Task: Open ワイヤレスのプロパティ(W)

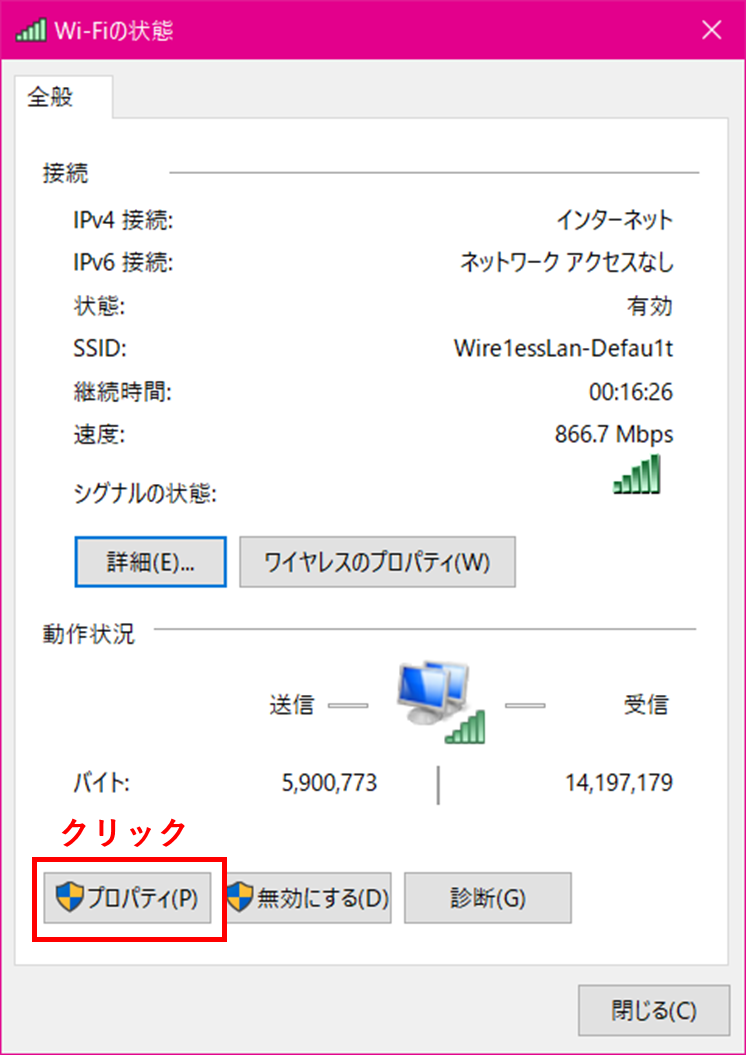Action: (x=377, y=562)
